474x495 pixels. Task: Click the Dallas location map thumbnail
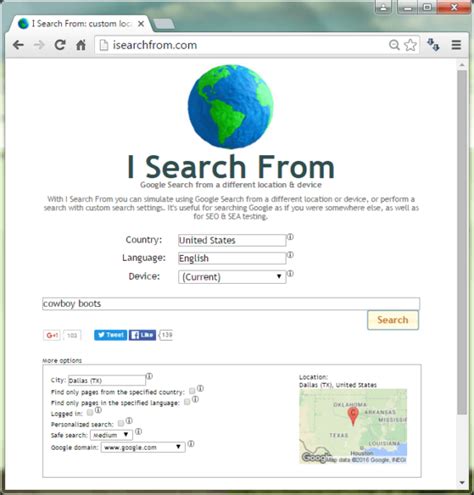(x=353, y=426)
